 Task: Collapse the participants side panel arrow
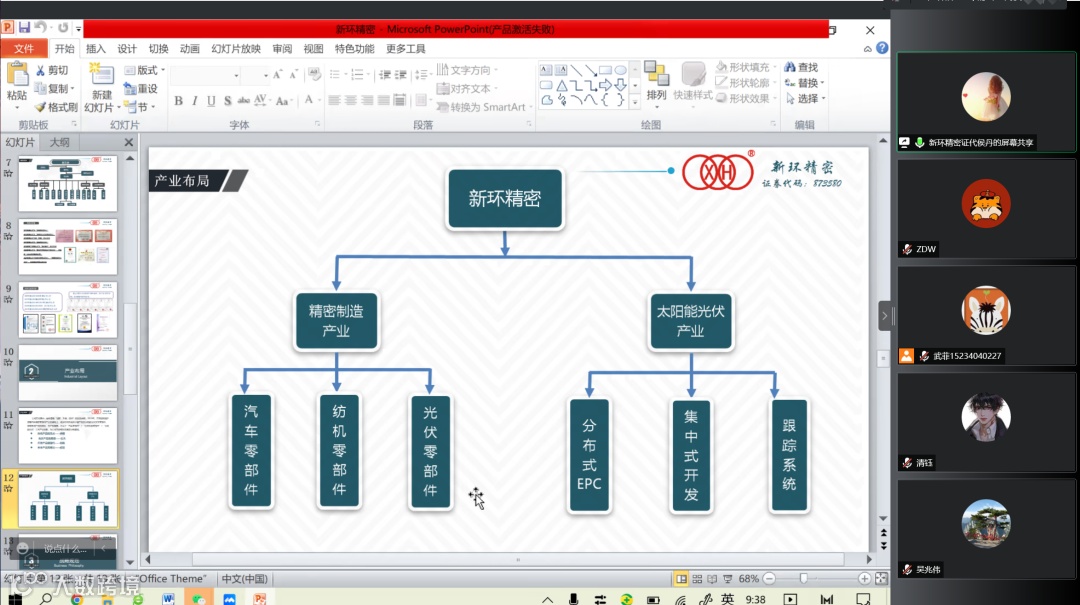click(884, 316)
